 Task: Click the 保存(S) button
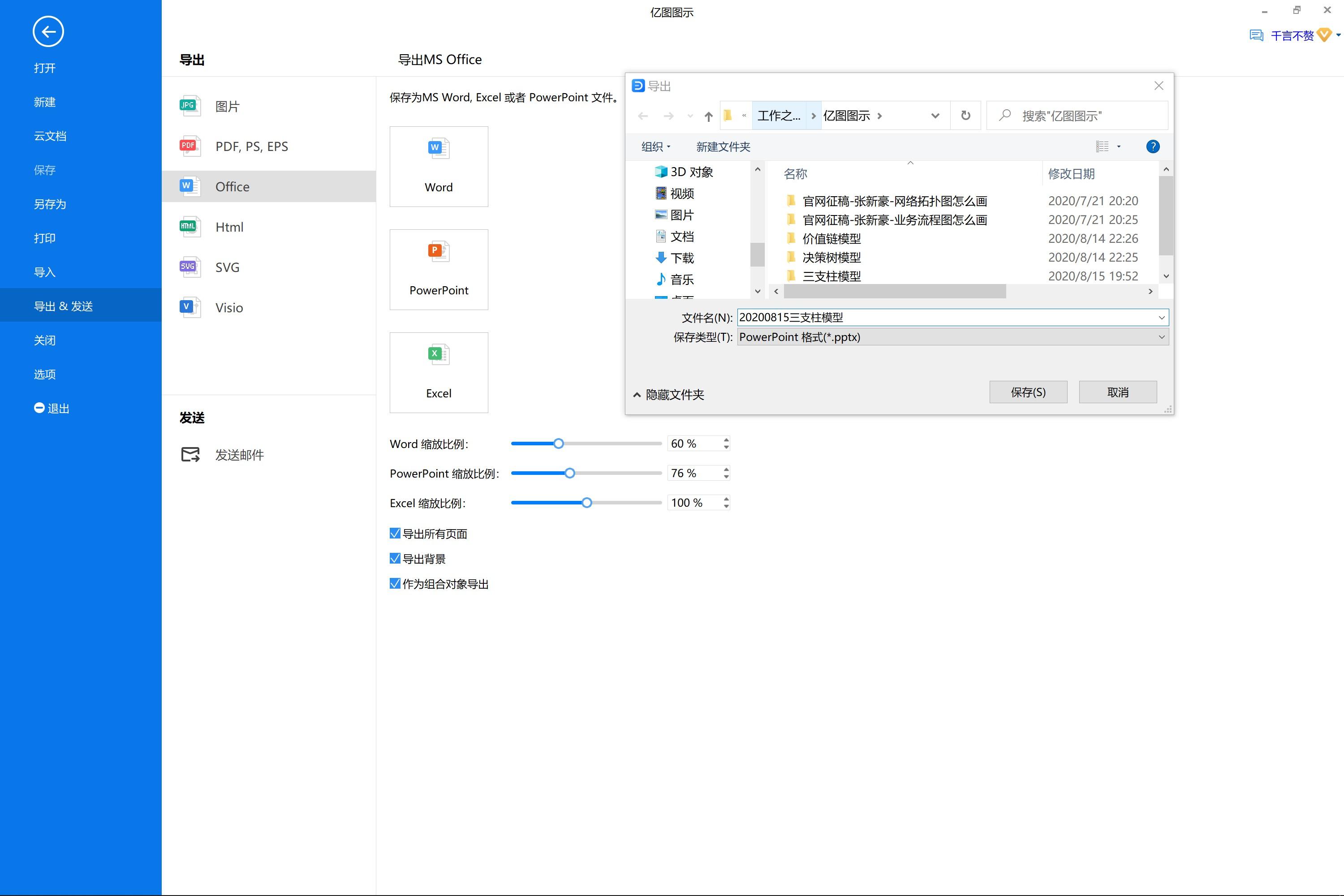[x=1027, y=392]
